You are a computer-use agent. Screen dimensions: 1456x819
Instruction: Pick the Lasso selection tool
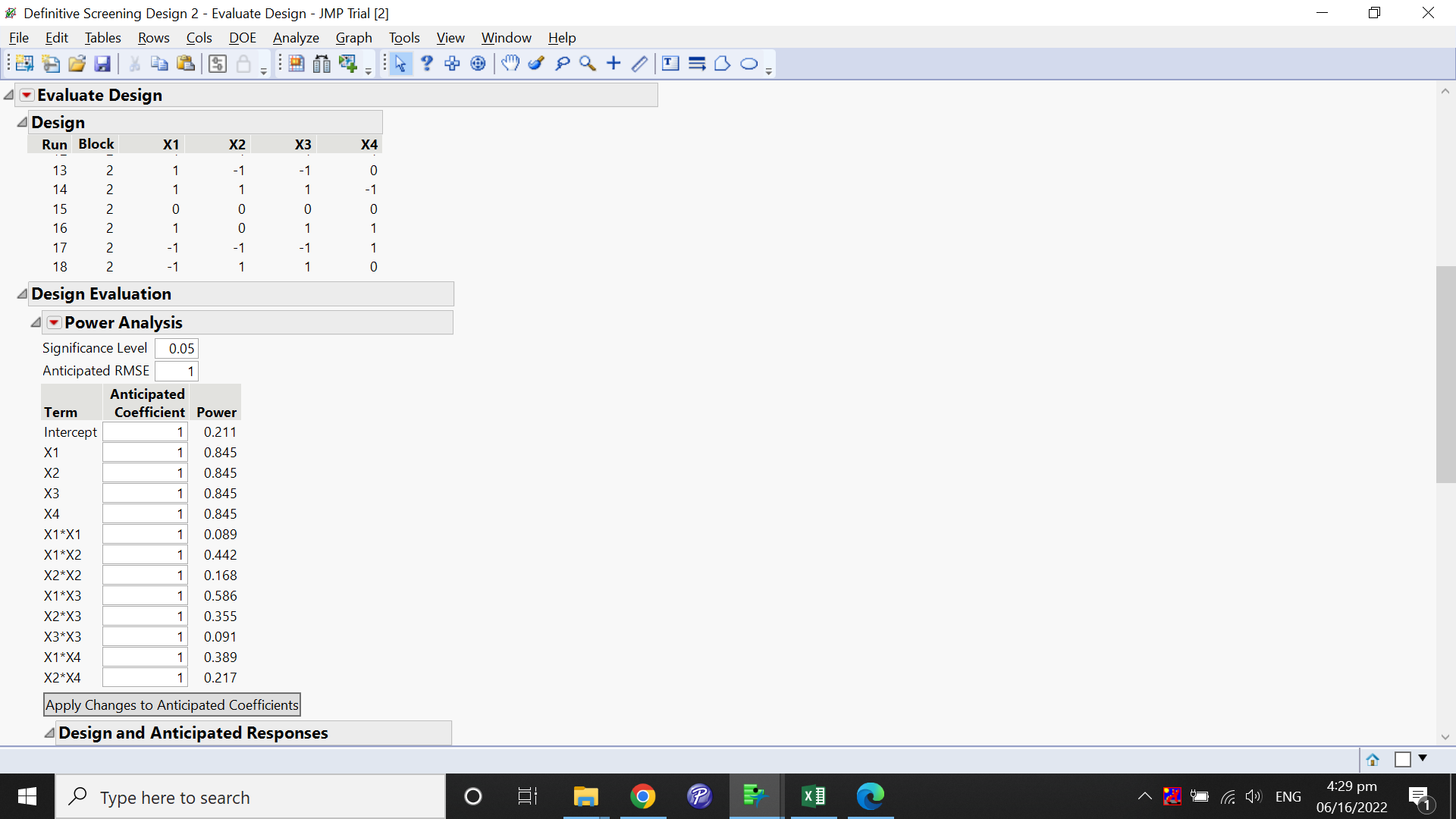(562, 64)
